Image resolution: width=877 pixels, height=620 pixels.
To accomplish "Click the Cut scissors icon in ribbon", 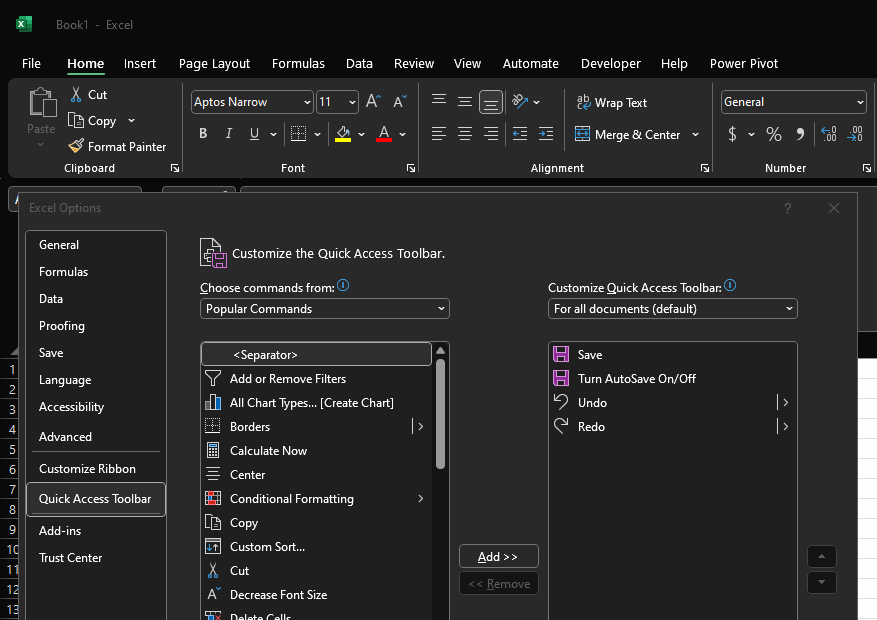I will (76, 94).
